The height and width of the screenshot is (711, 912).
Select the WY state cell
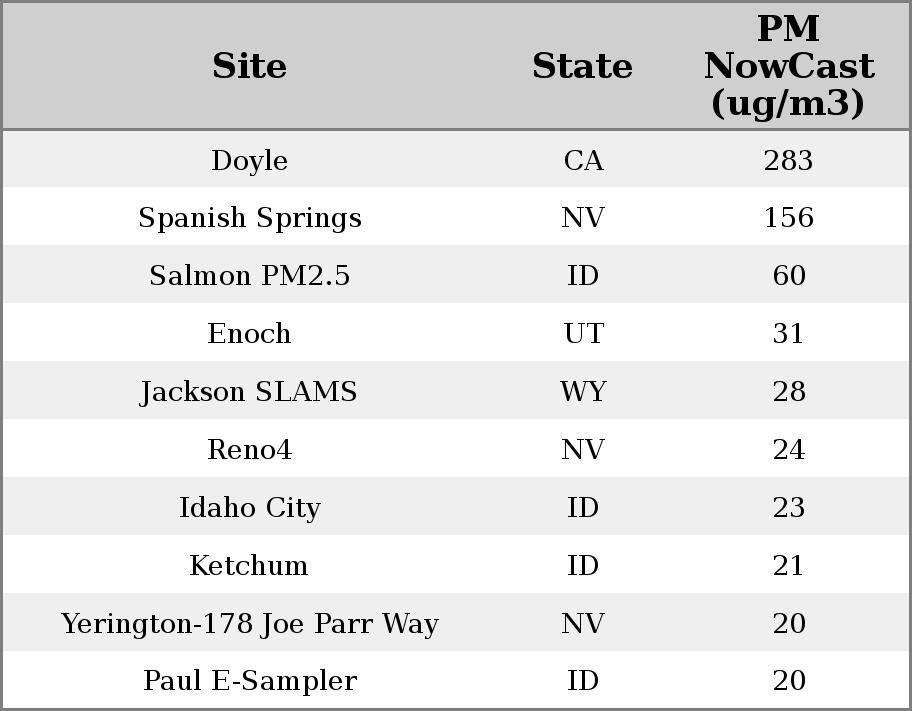pyautogui.click(x=583, y=392)
